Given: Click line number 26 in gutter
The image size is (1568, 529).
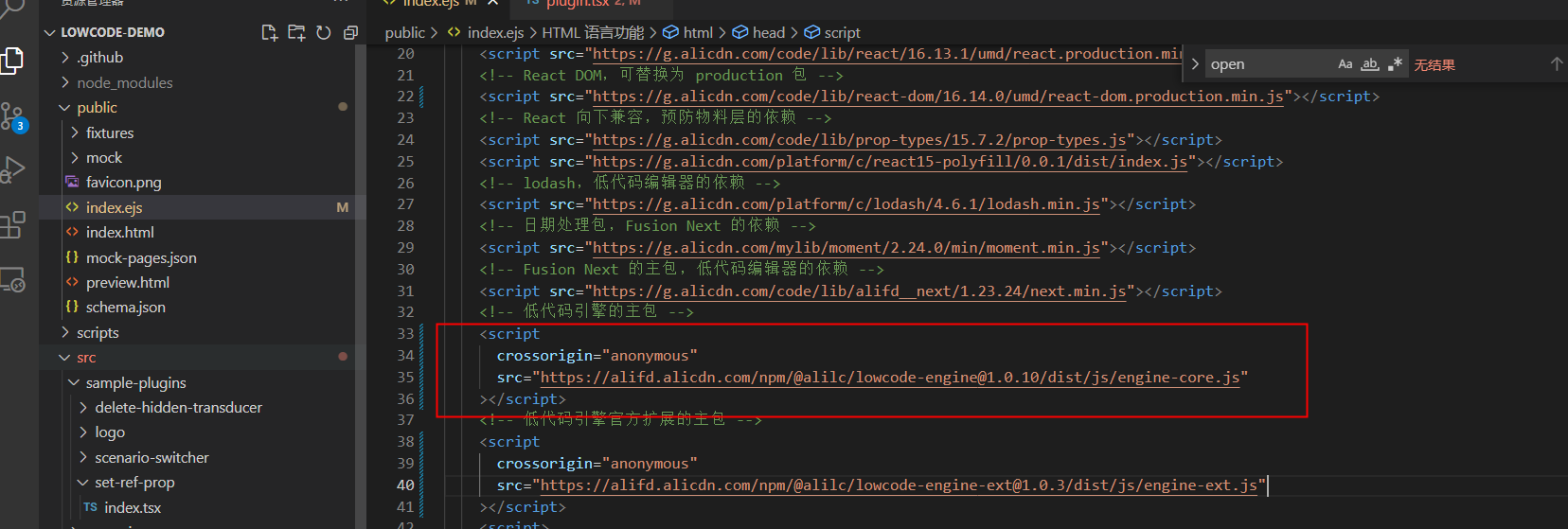Looking at the screenshot, I should click(x=405, y=184).
